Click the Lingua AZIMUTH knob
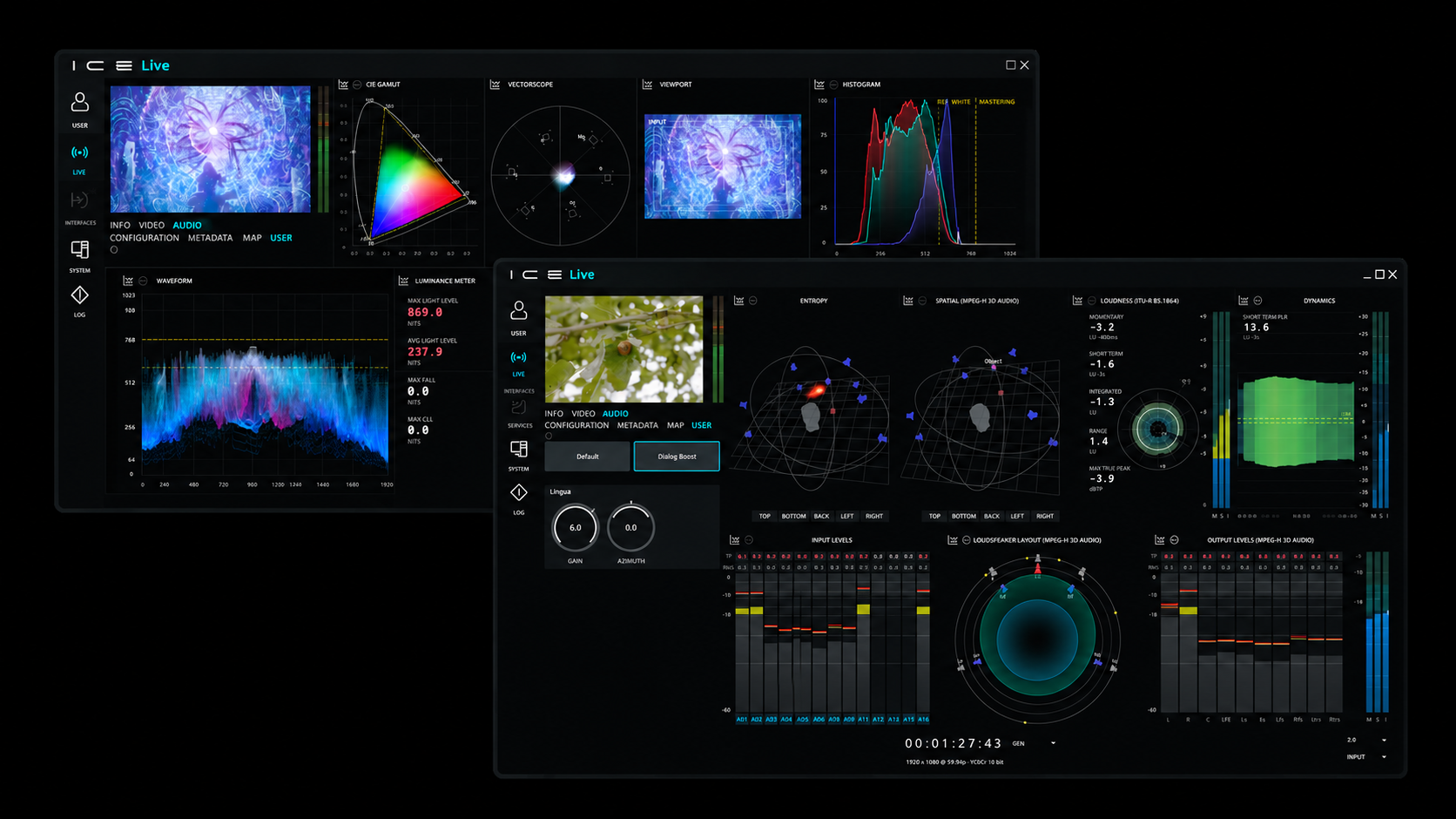 point(631,527)
